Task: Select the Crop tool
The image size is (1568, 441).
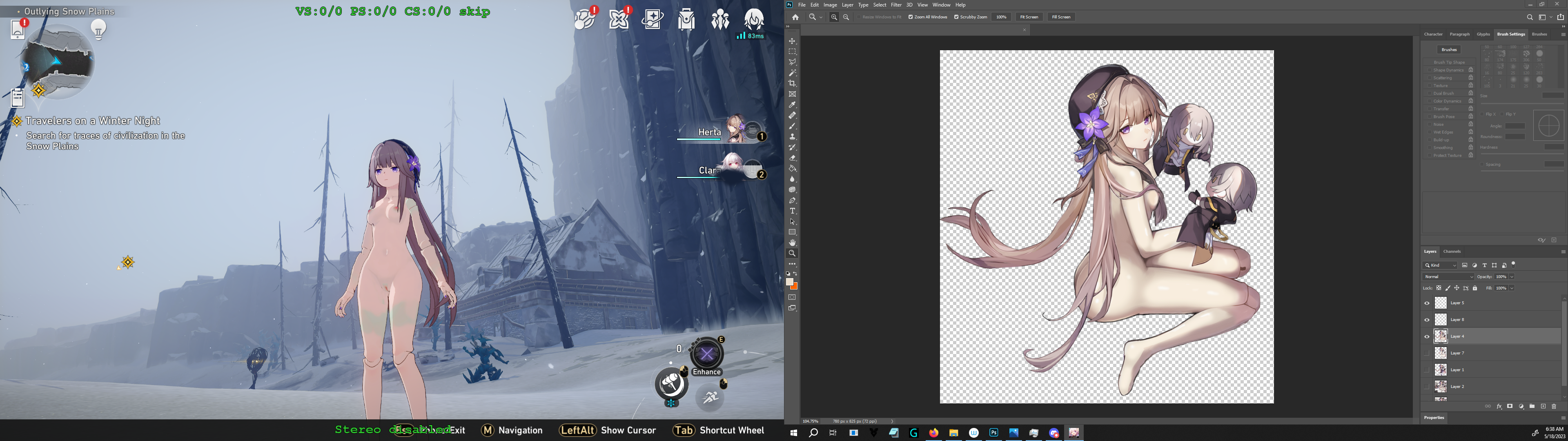Action: [792, 83]
